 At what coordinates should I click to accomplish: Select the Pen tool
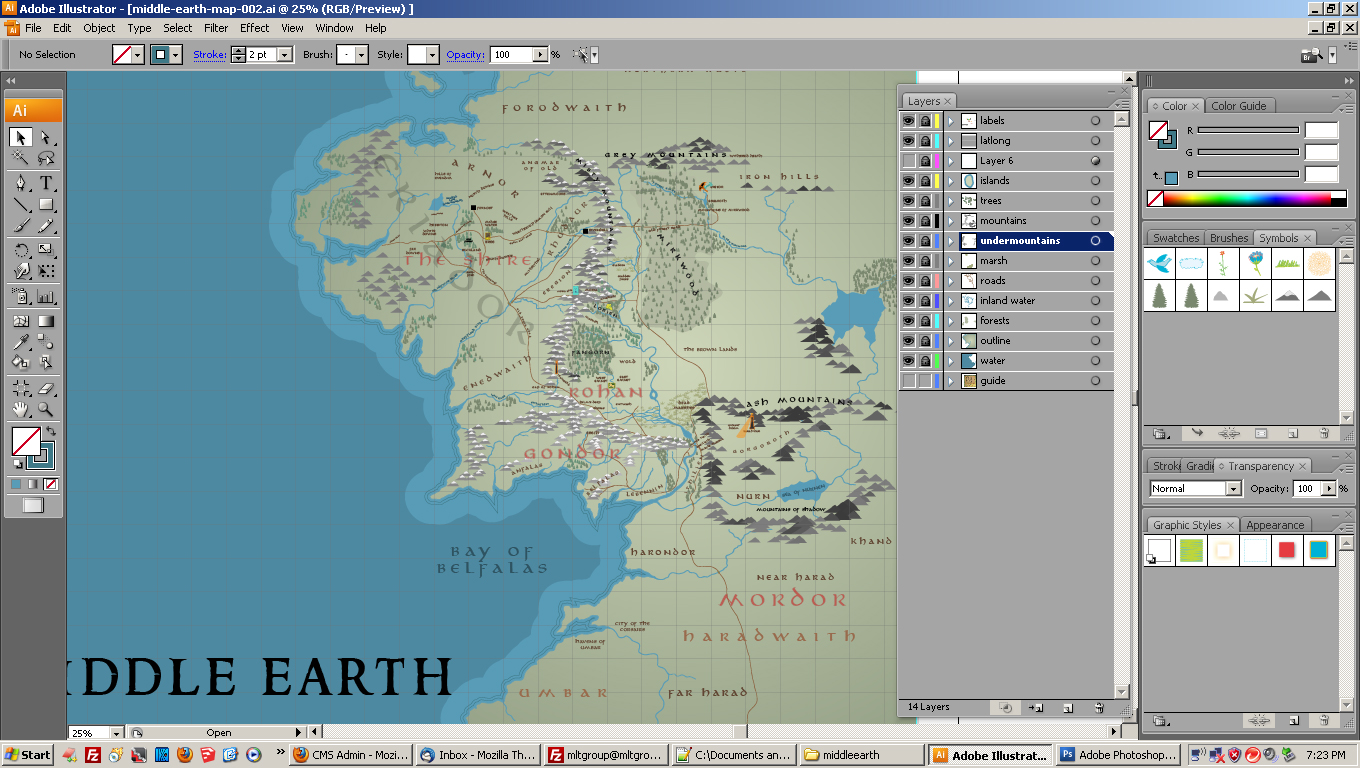[21, 184]
